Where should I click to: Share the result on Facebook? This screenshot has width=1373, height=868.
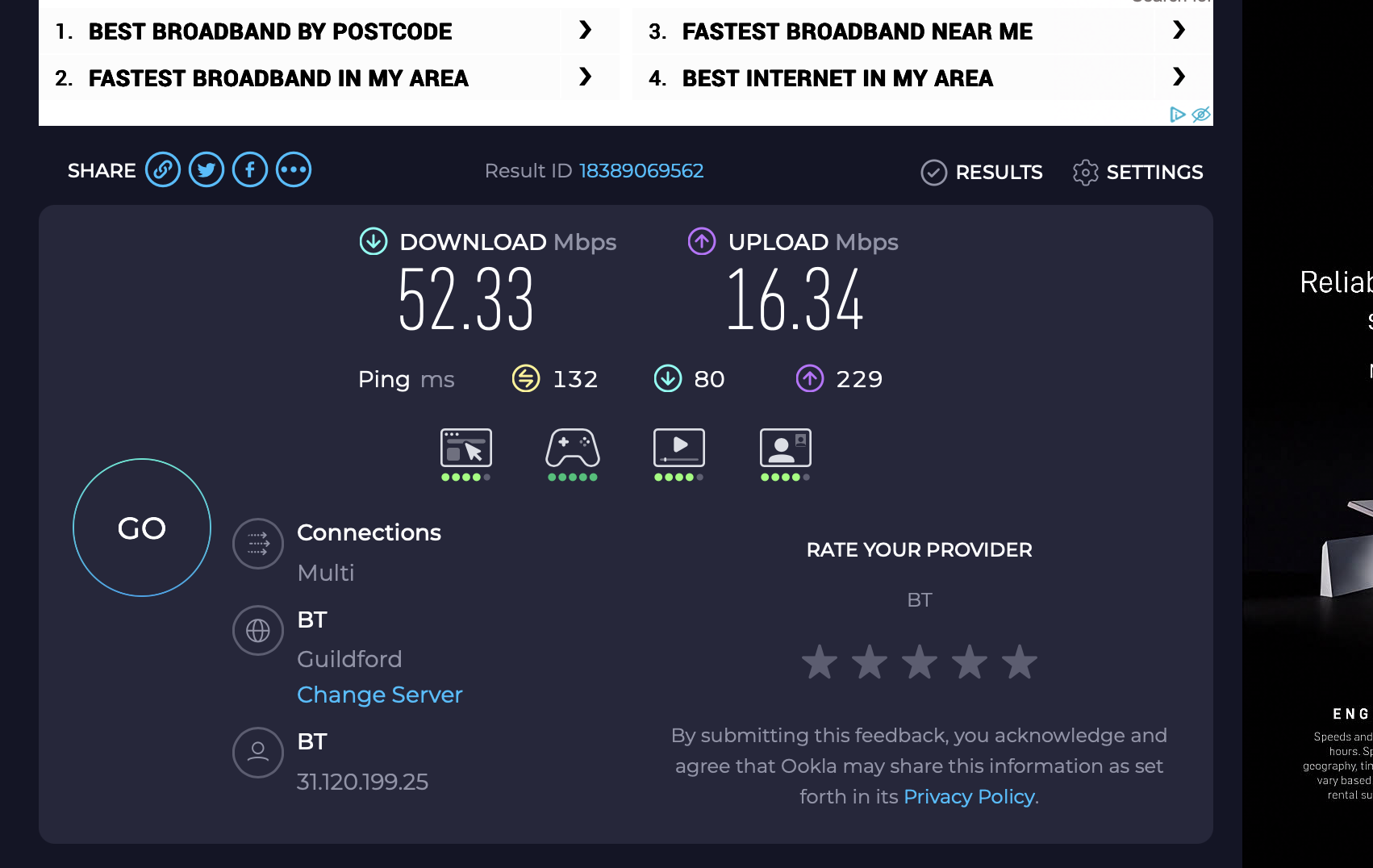[x=250, y=170]
